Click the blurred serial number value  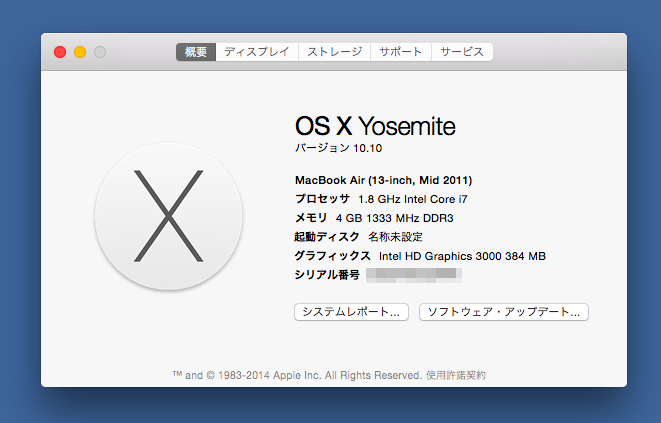pyautogui.click(x=414, y=275)
